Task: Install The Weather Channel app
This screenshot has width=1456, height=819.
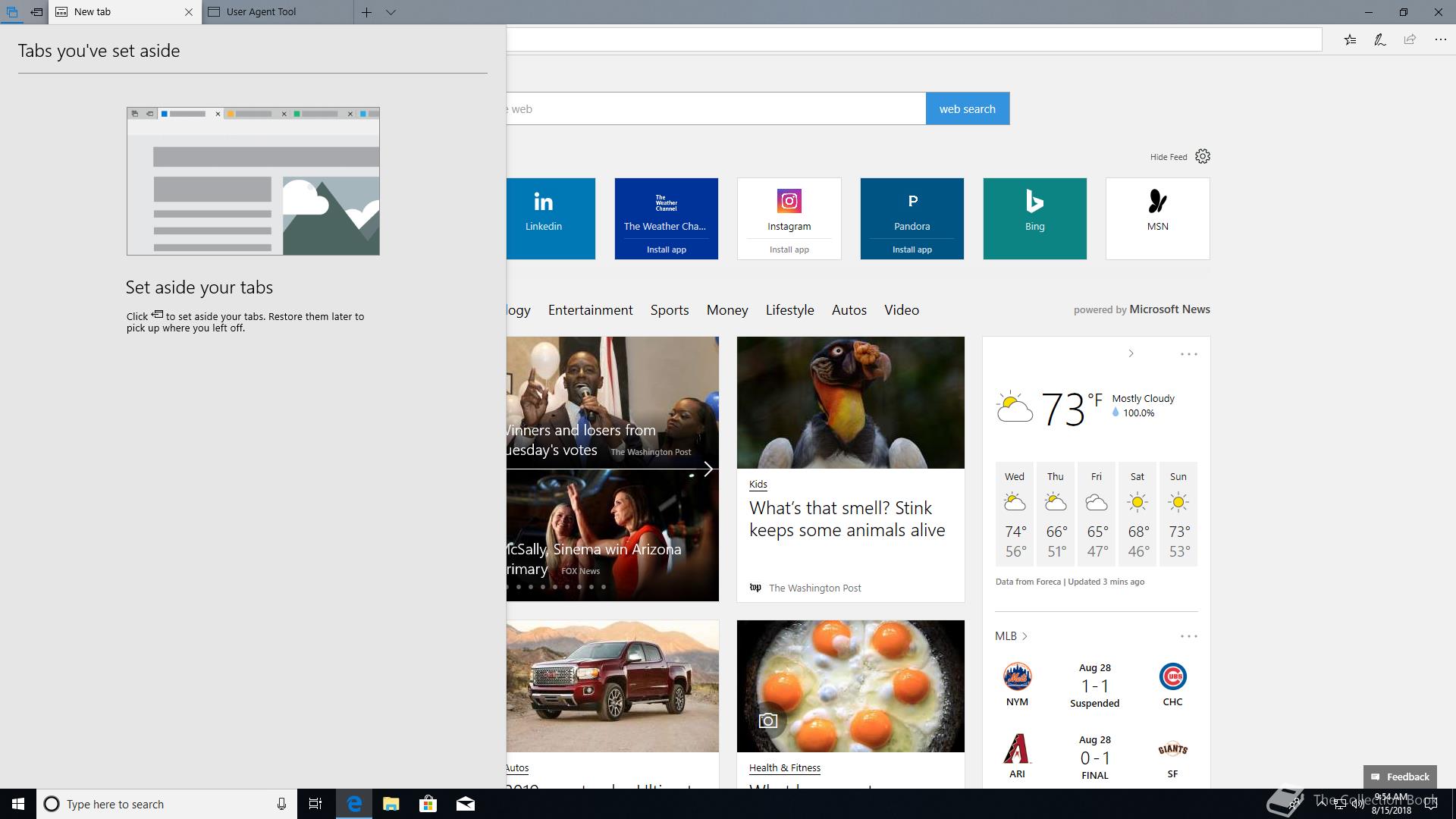Action: click(666, 249)
